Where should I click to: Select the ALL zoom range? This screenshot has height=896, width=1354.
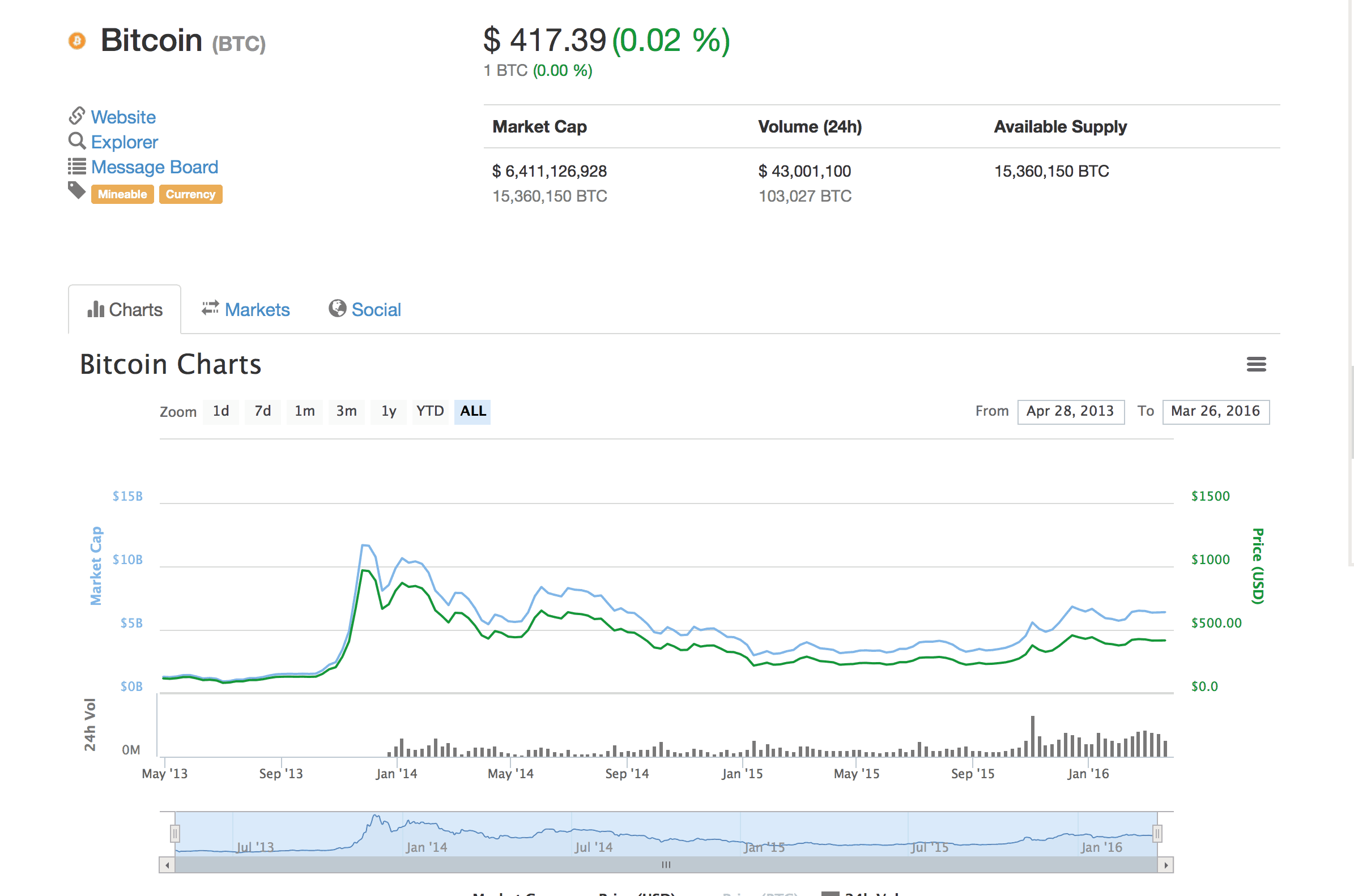click(x=472, y=411)
